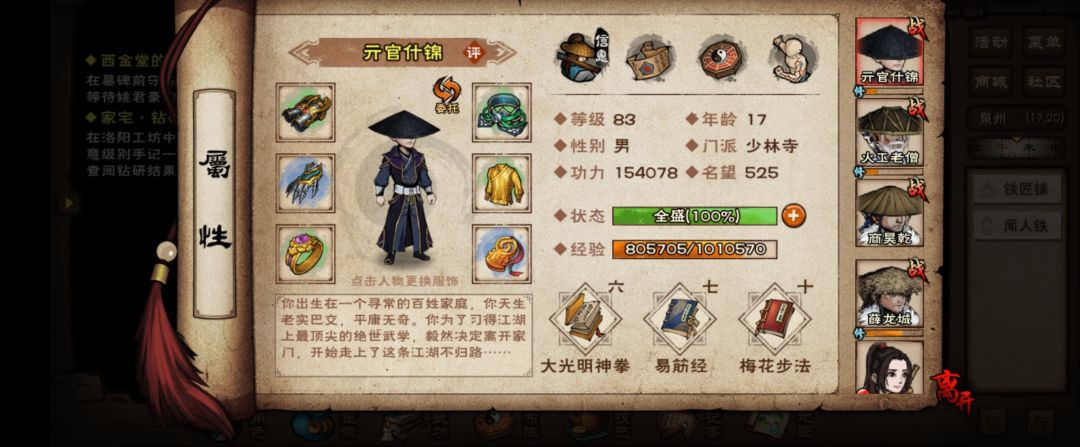Click the red 离开 leave button
Viewport: 1080px width, 447px height.
click(954, 393)
